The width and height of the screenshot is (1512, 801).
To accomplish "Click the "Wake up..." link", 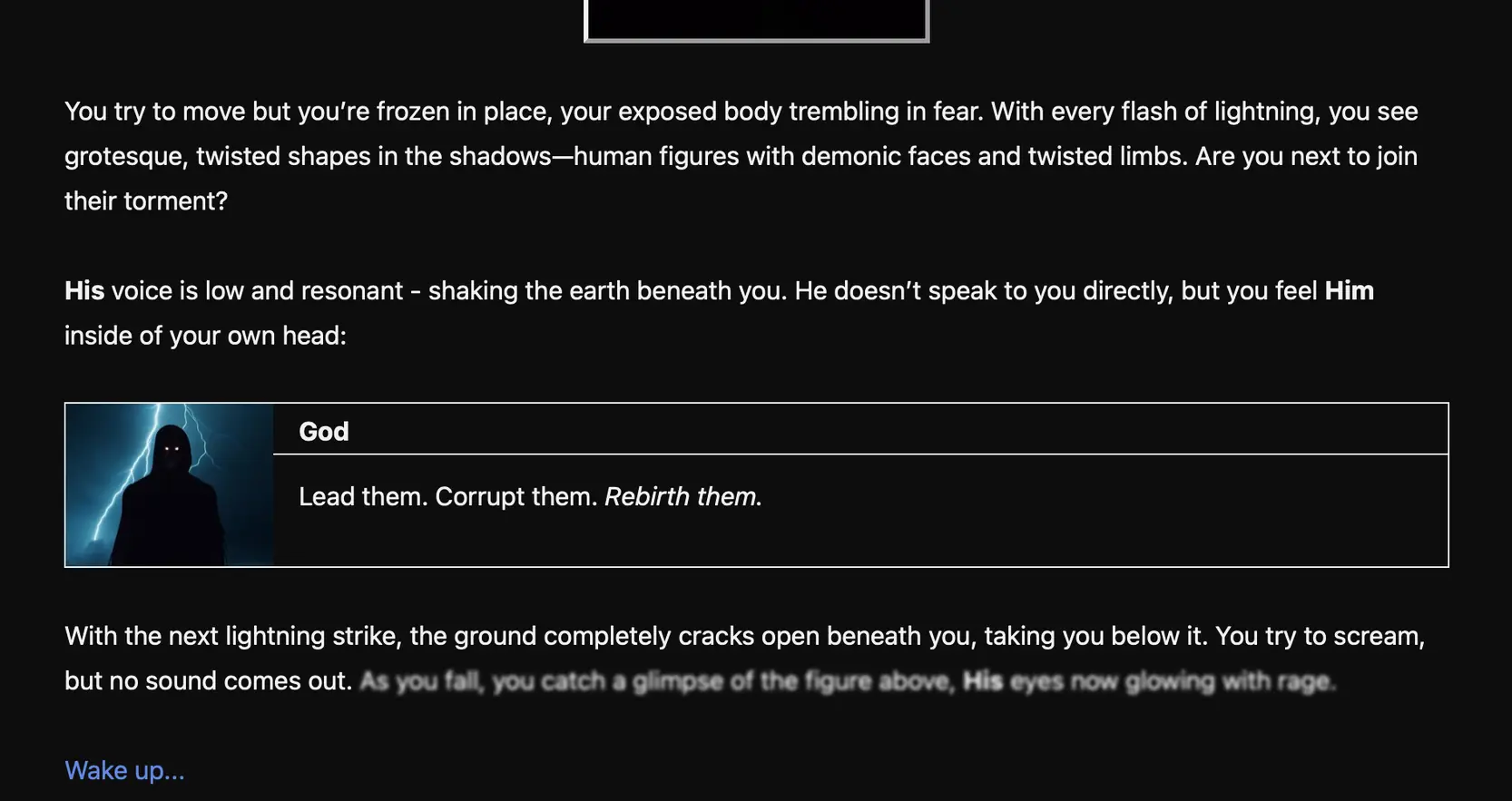I will pos(124,770).
